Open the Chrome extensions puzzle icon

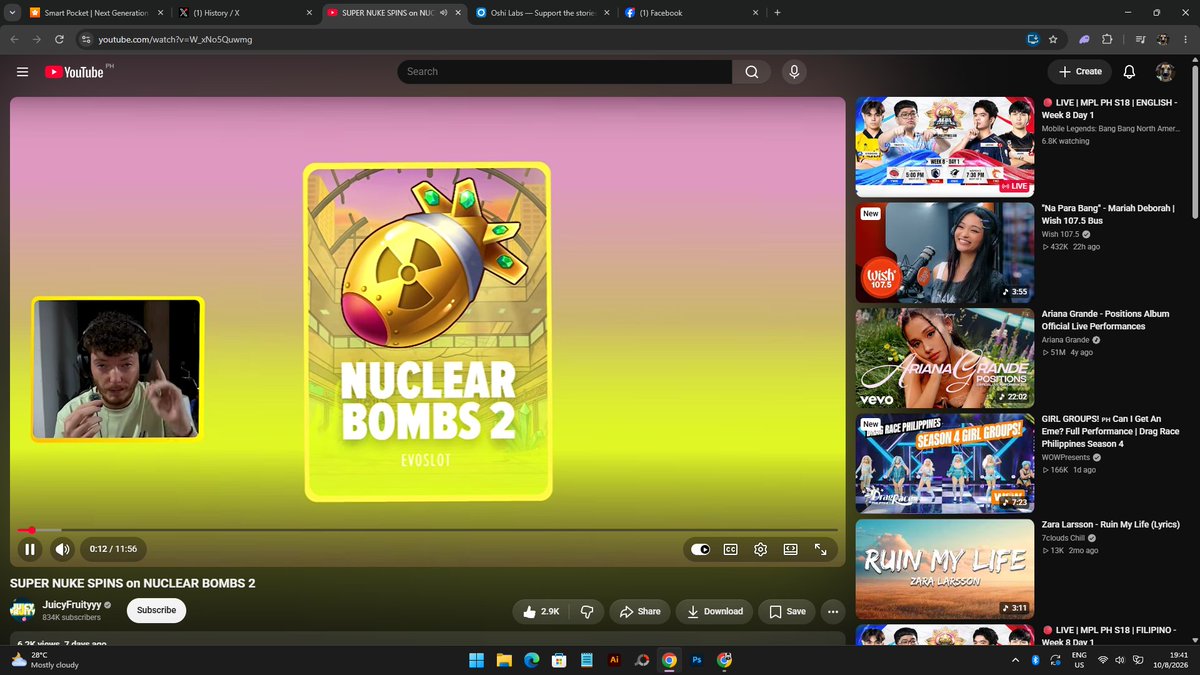coord(1107,39)
